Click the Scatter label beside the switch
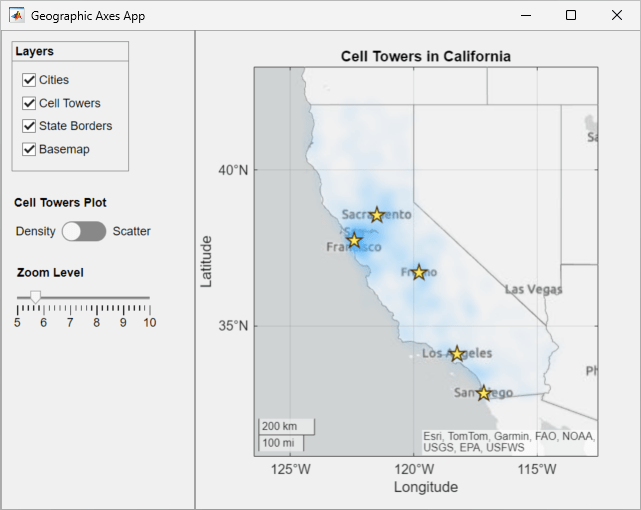Image resolution: width=641 pixels, height=510 pixels. pos(132,231)
